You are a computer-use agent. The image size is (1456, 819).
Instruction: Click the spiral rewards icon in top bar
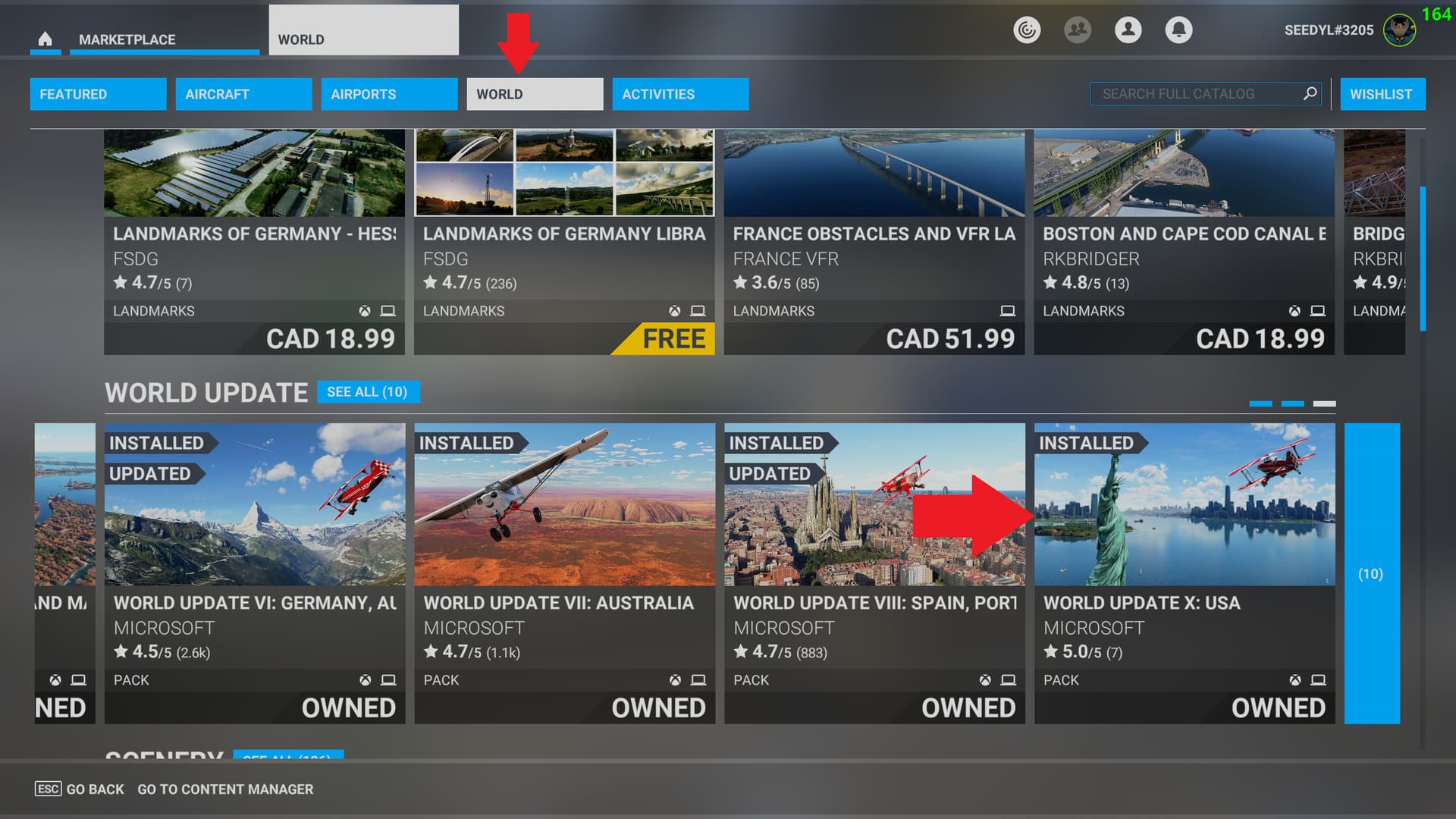tap(1027, 30)
